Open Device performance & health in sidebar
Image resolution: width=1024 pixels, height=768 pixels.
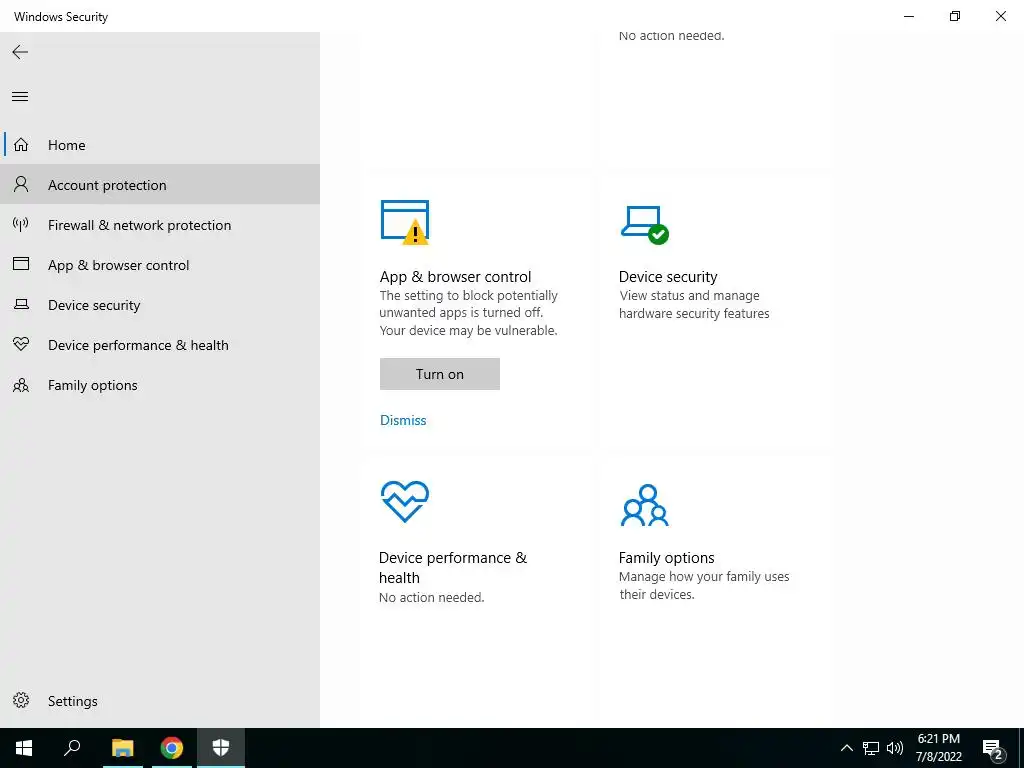point(160,345)
